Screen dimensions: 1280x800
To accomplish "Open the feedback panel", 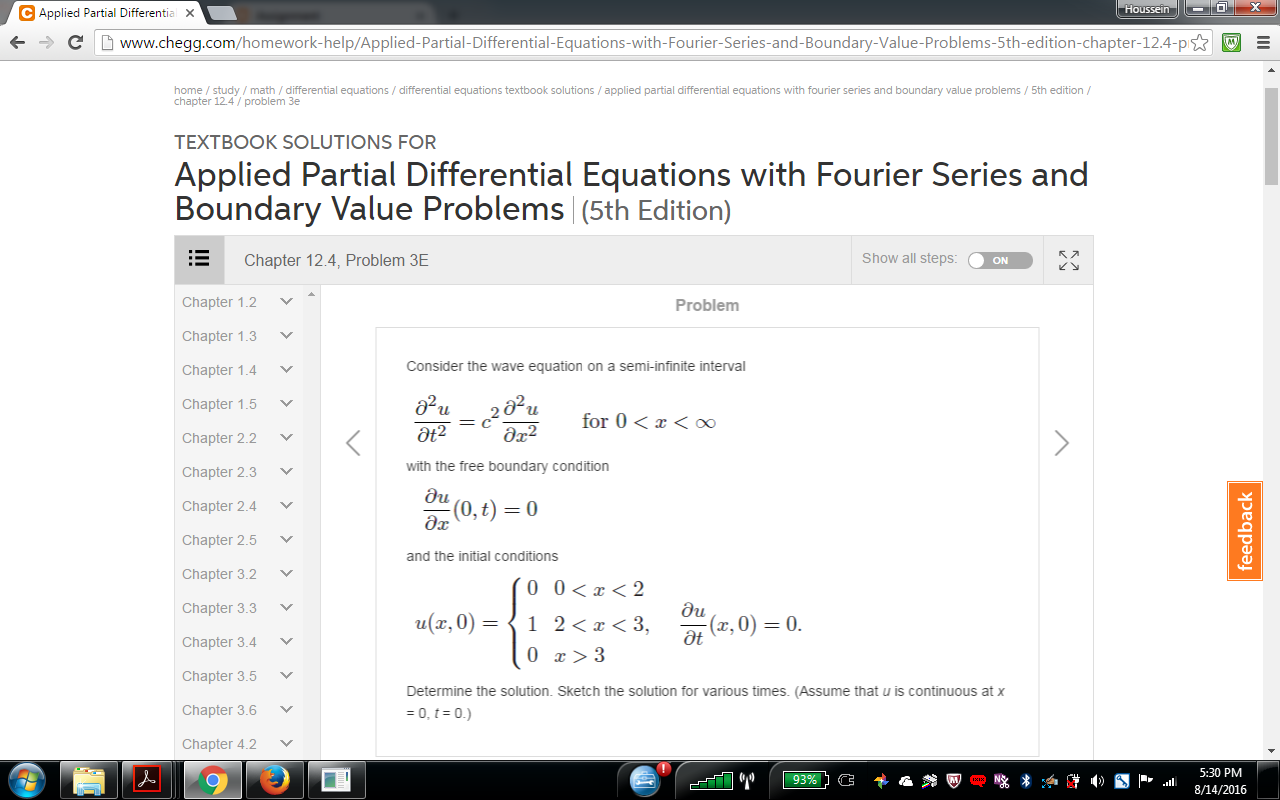I will [x=1244, y=531].
